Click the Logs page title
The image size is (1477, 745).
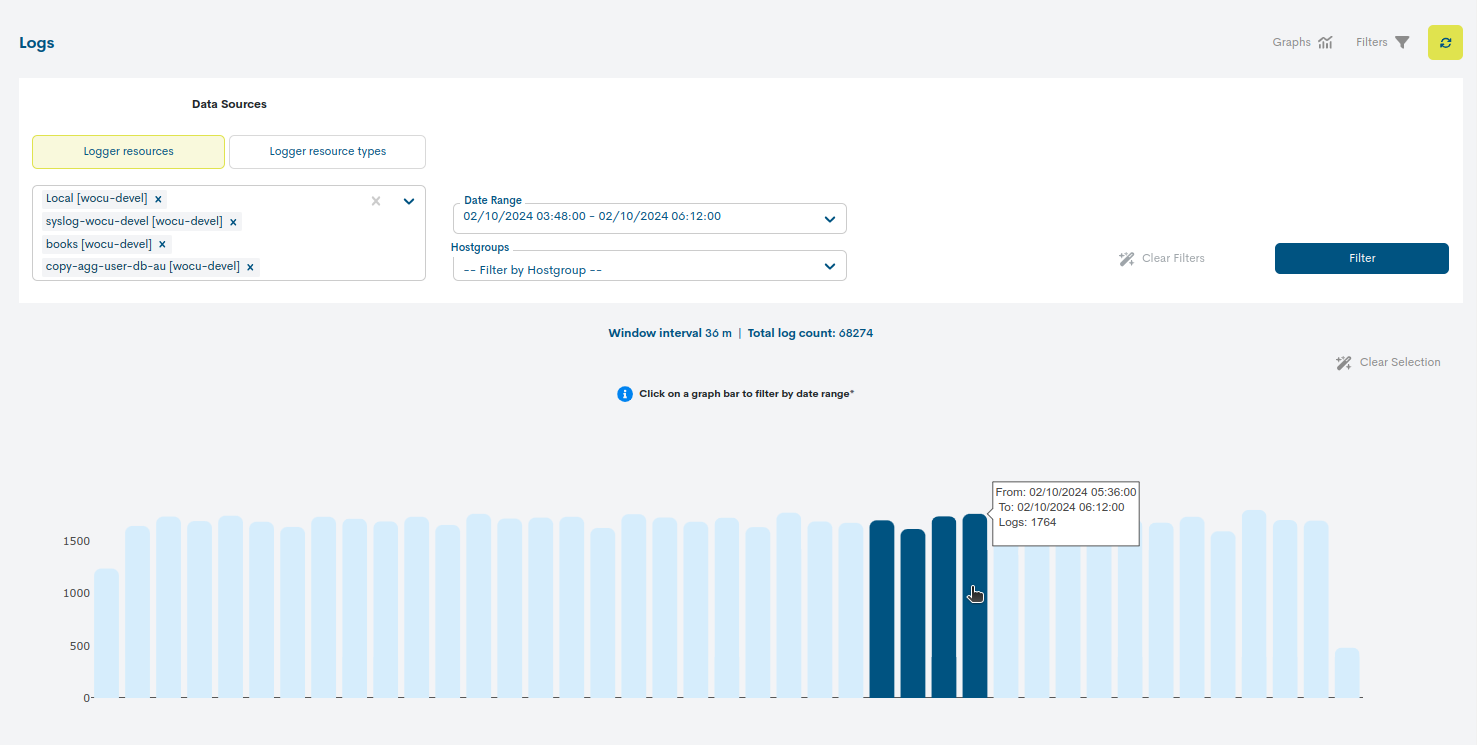37,43
